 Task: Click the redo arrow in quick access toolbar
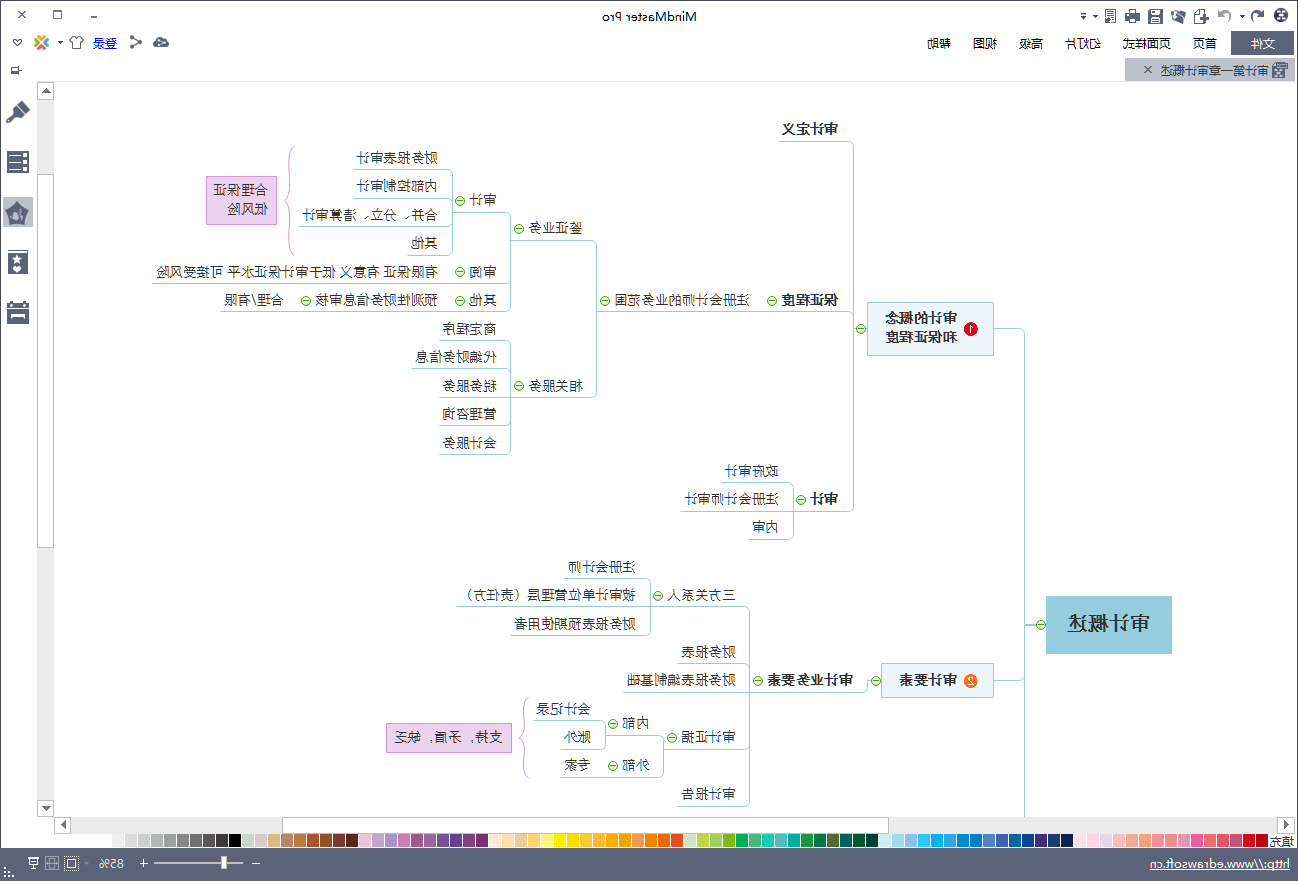click(1225, 16)
